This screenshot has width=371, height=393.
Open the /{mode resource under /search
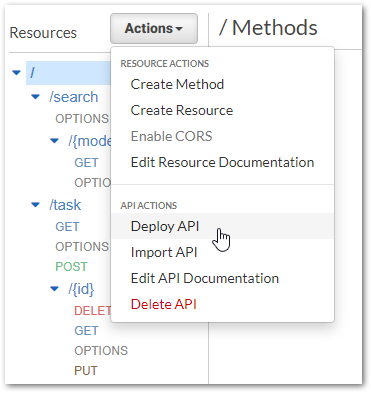89,141
